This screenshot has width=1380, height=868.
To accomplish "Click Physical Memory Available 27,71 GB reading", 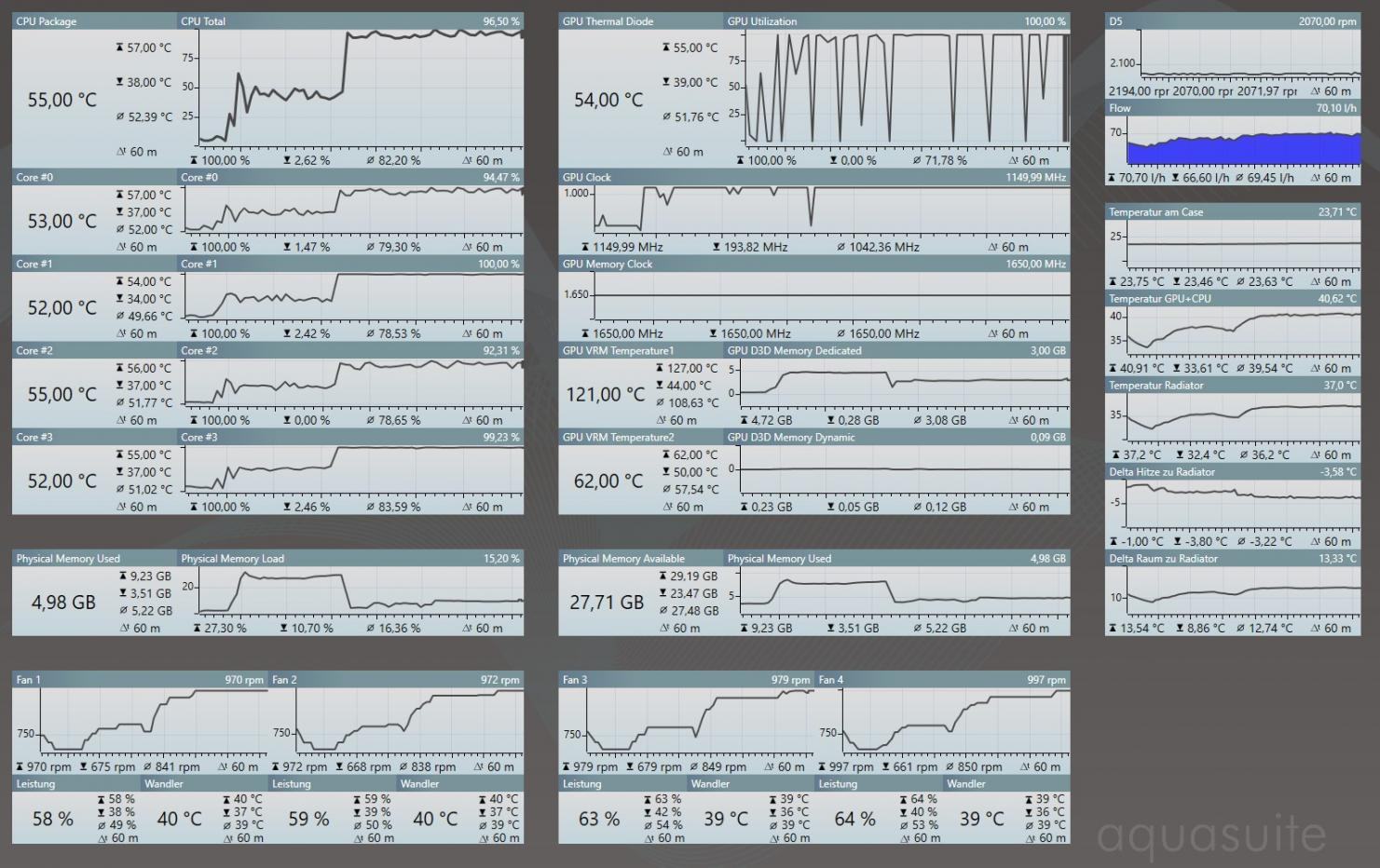I will [x=607, y=603].
